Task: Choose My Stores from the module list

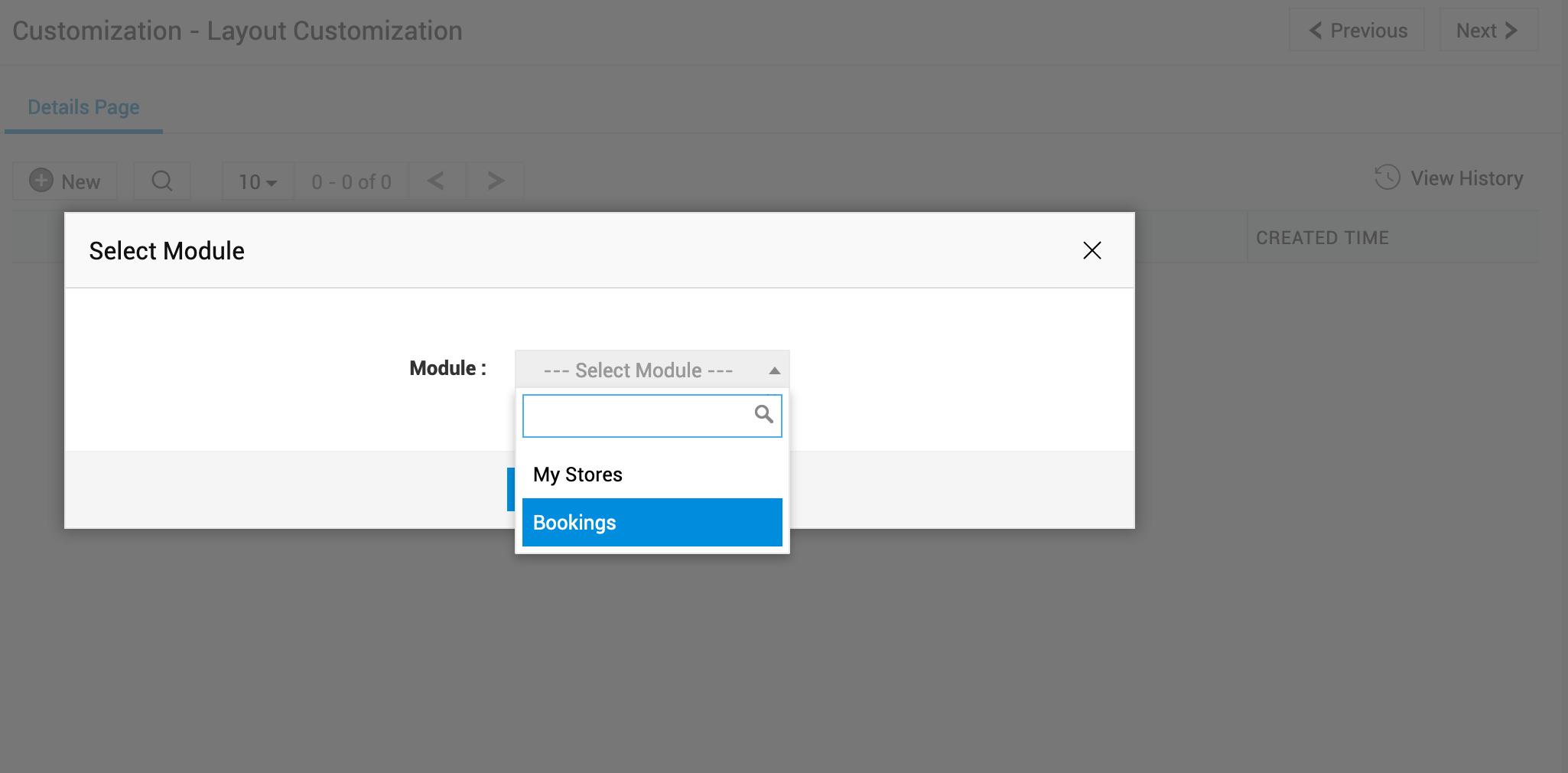Action: point(652,475)
